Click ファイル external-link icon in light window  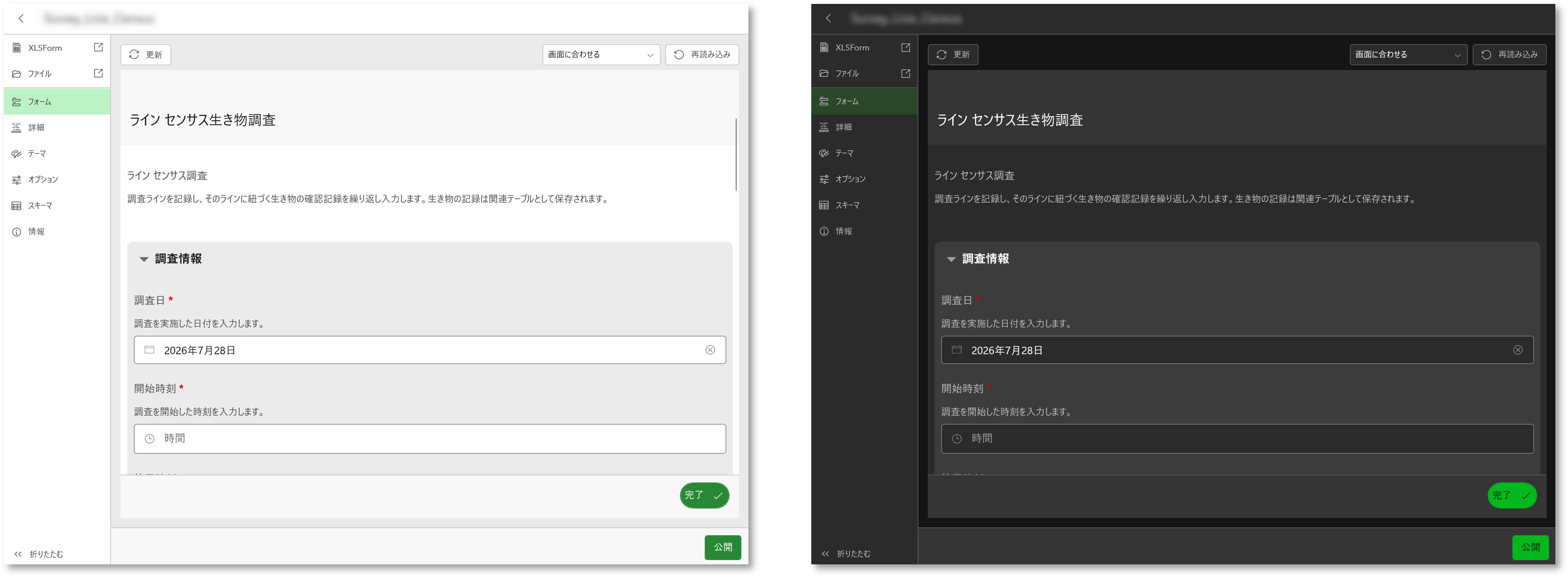click(98, 74)
